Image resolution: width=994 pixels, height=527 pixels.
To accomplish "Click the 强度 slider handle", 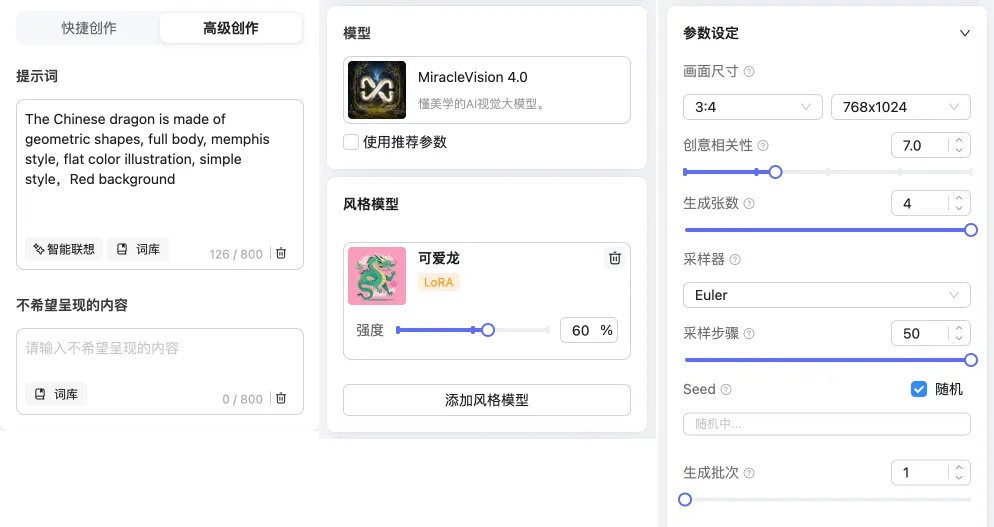I will 488,330.
